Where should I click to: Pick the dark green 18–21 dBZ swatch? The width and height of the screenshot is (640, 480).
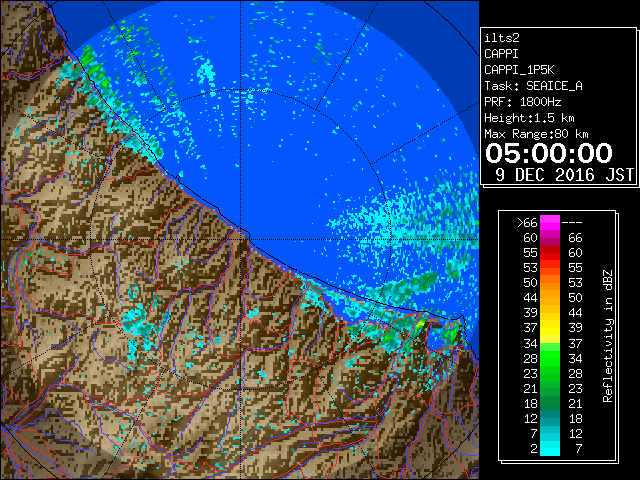[550, 403]
